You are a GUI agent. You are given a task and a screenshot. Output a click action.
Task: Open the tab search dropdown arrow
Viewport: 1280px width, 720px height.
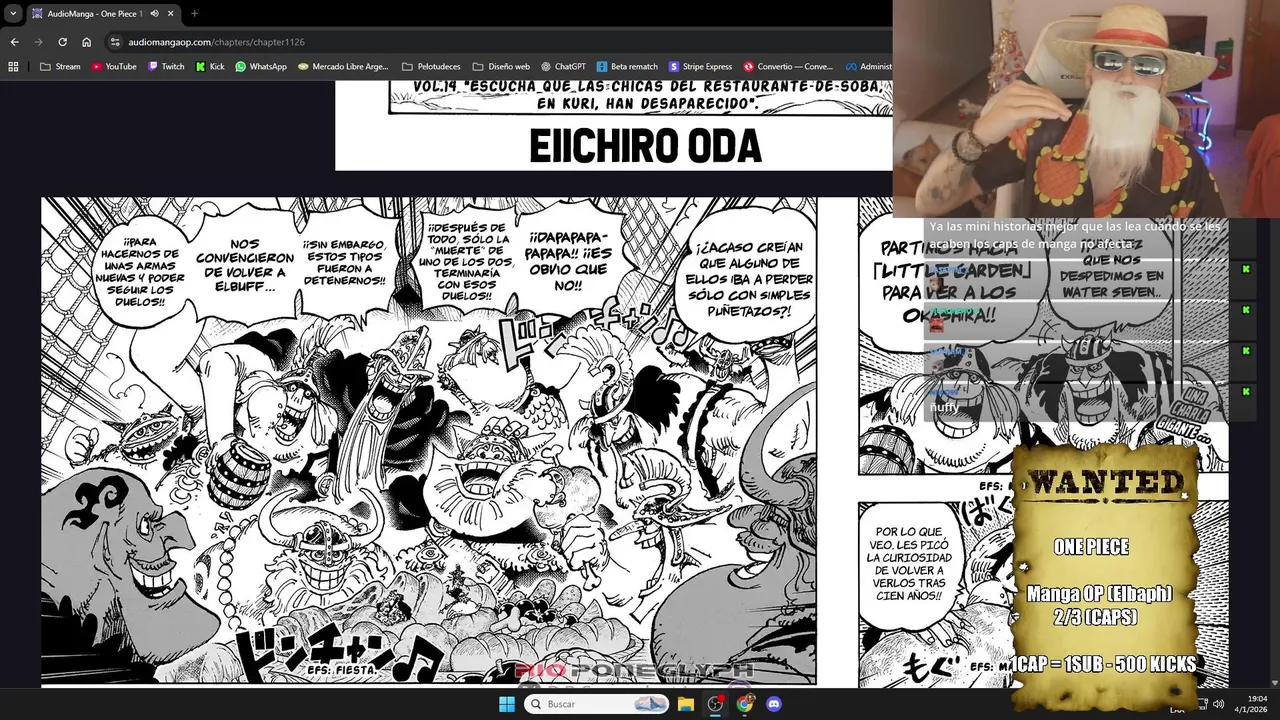13,13
